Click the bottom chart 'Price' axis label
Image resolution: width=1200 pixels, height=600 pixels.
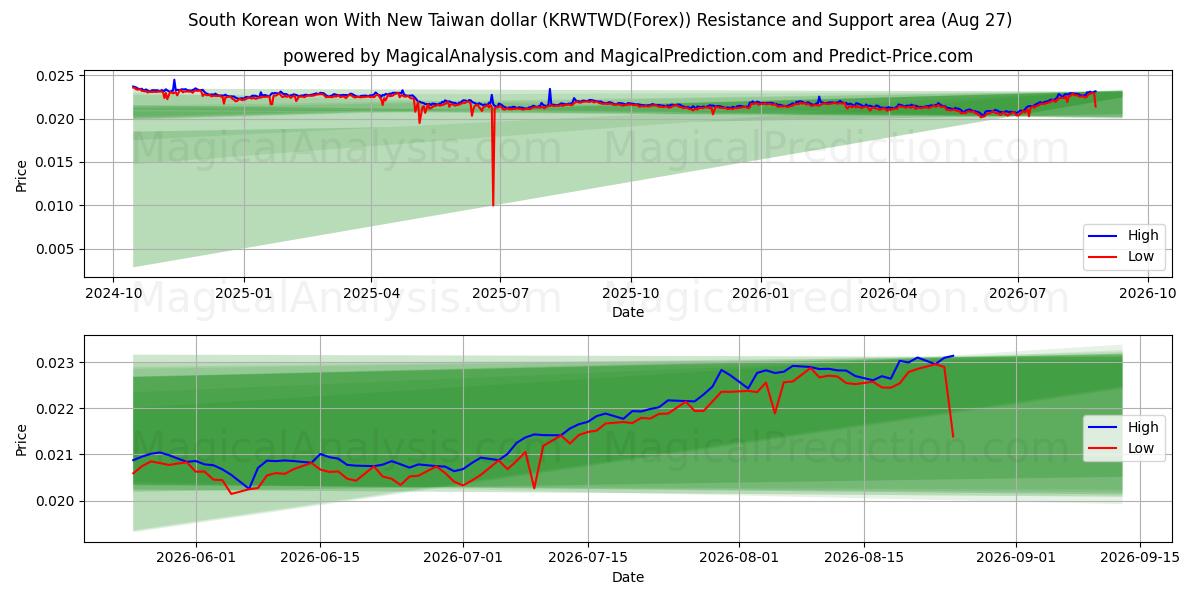tap(22, 438)
